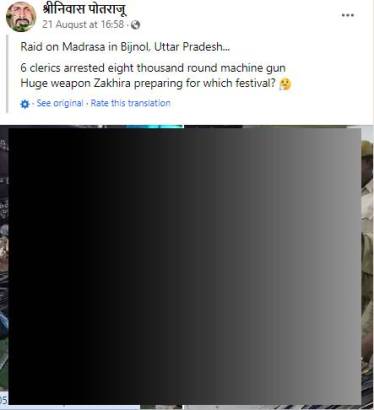The width and height of the screenshot is (374, 410).
Task: Click the "6 clerics arrested" text line
Action: [x=153, y=68]
